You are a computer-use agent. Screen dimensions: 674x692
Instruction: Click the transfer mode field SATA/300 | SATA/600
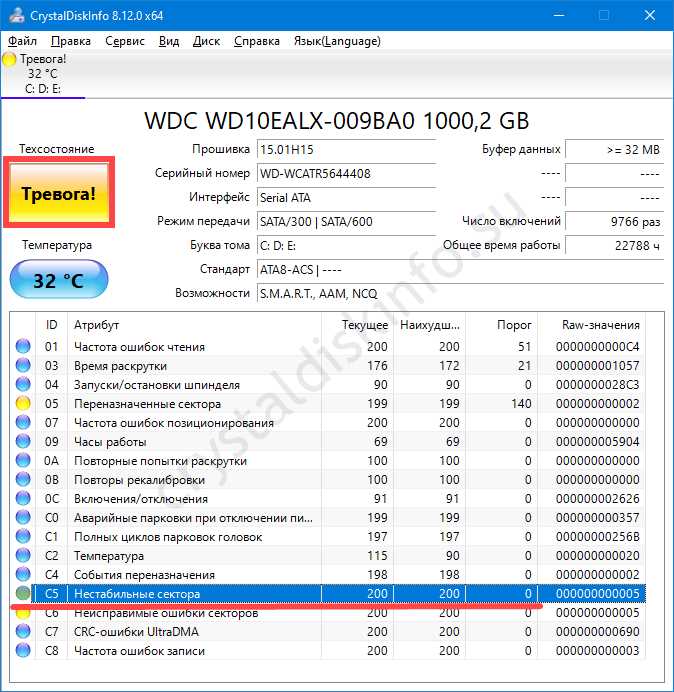346,221
